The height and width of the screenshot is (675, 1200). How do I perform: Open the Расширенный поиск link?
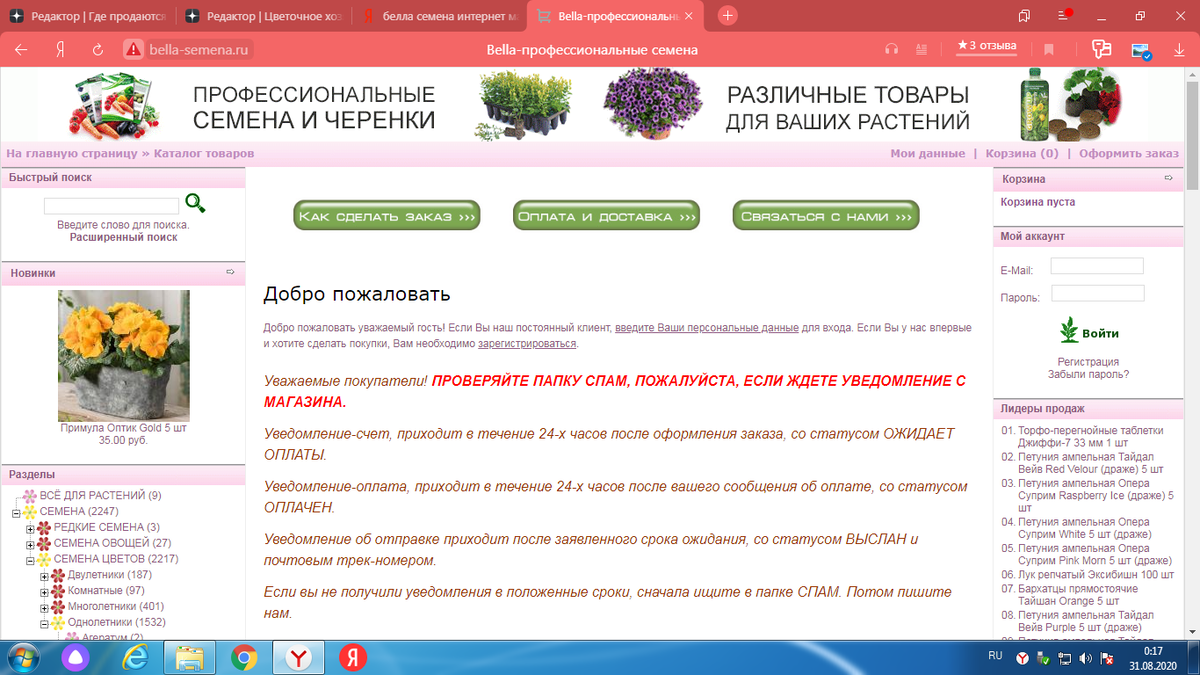123,238
